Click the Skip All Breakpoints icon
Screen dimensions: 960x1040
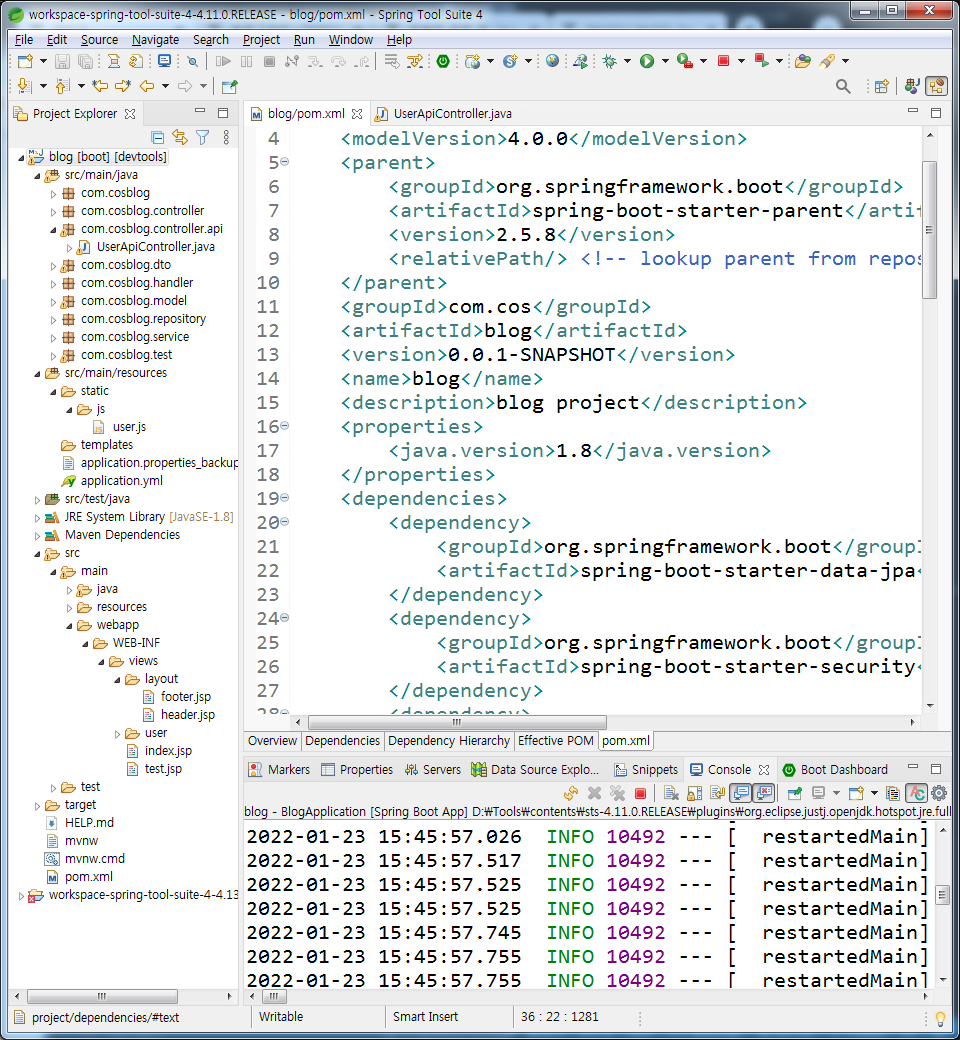point(192,62)
